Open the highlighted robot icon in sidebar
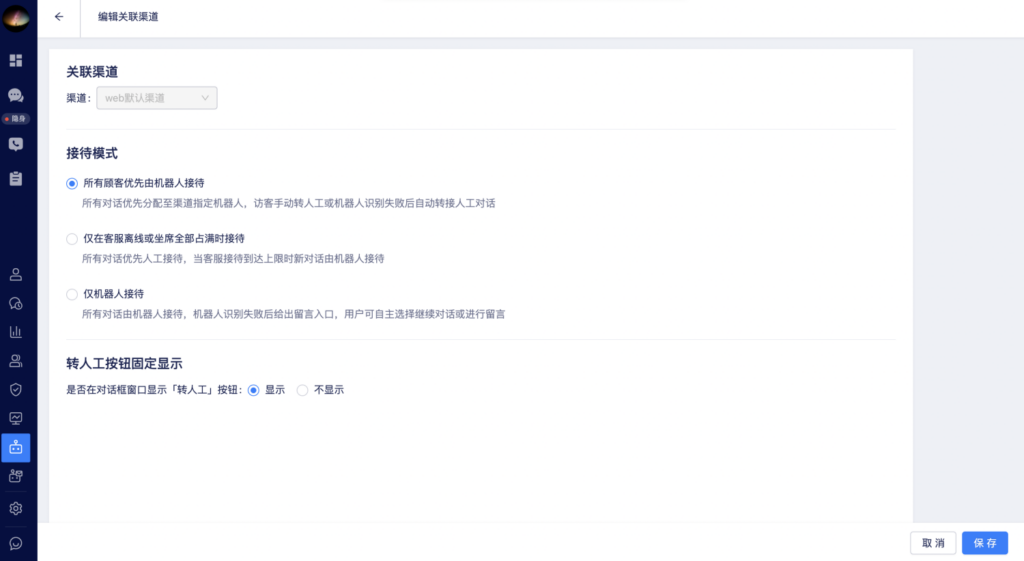This screenshot has height=561, width=1024. (x=16, y=448)
